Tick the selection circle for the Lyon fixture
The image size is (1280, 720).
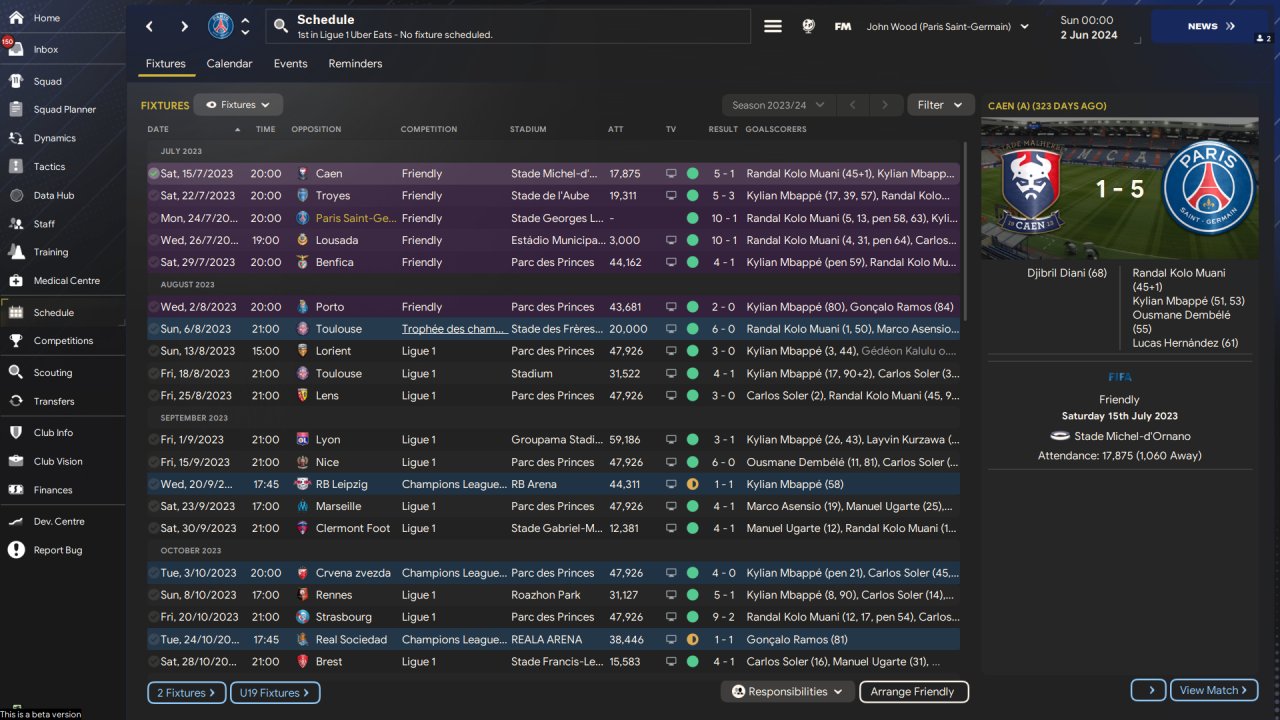[x=154, y=440]
